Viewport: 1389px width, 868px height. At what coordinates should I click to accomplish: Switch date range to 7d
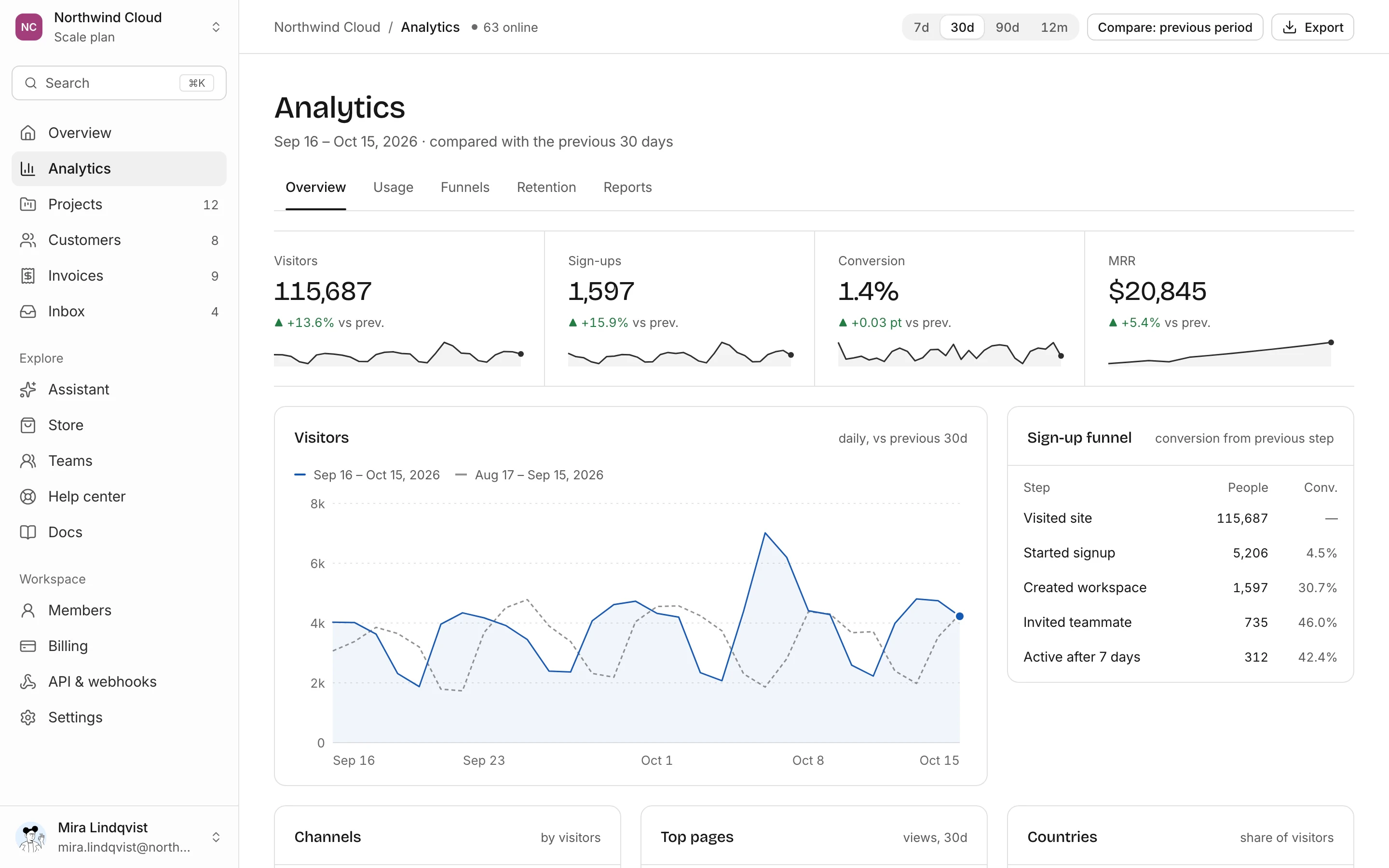(x=921, y=27)
